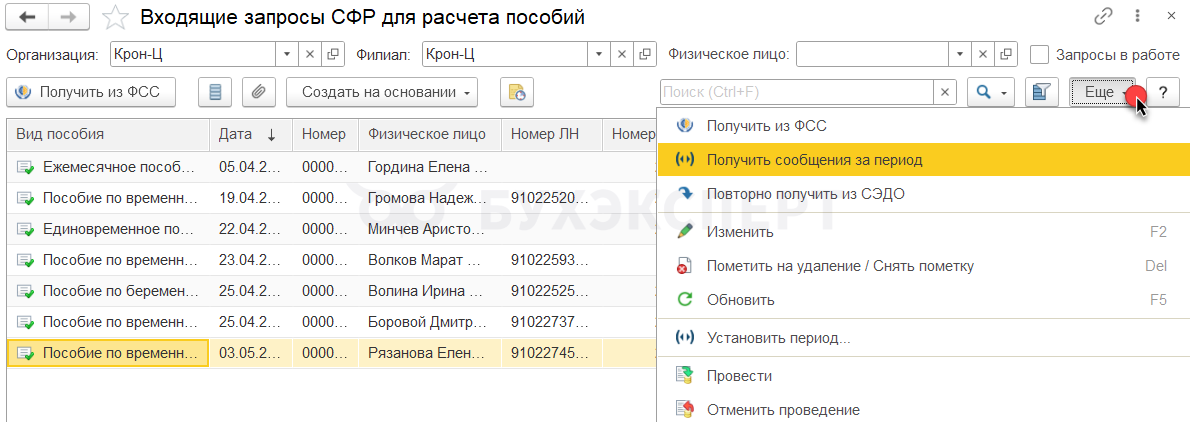Open the Организация value in a new form
Screen dimensions: 1190x422
pyautogui.click(x=332, y=55)
